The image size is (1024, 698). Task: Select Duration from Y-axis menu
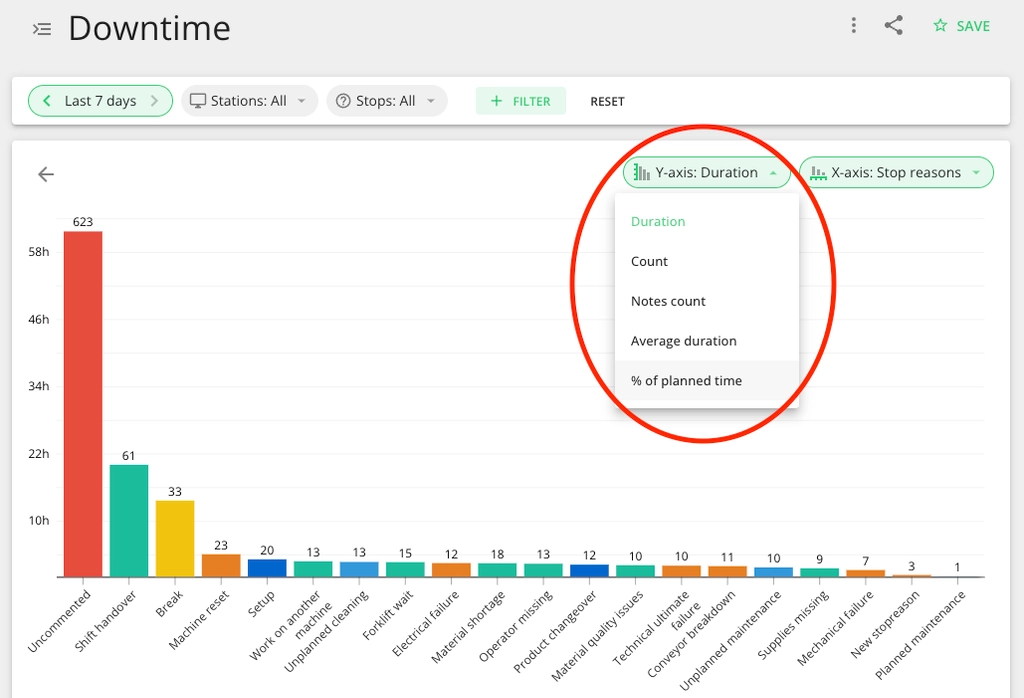tap(707, 221)
